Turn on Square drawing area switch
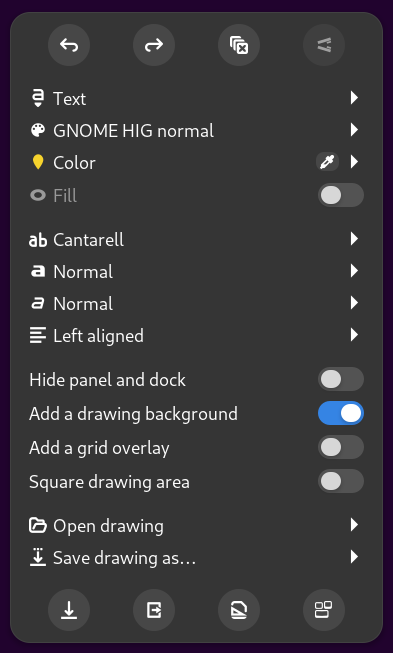 coord(341,481)
